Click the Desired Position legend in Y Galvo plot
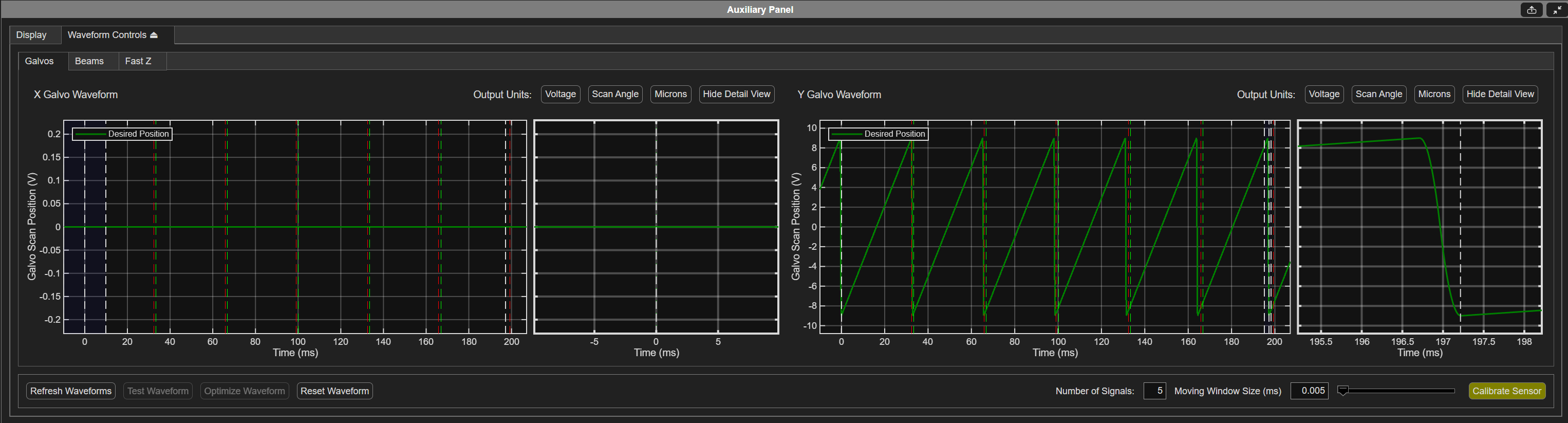The width and height of the screenshot is (1568, 423). point(879,134)
